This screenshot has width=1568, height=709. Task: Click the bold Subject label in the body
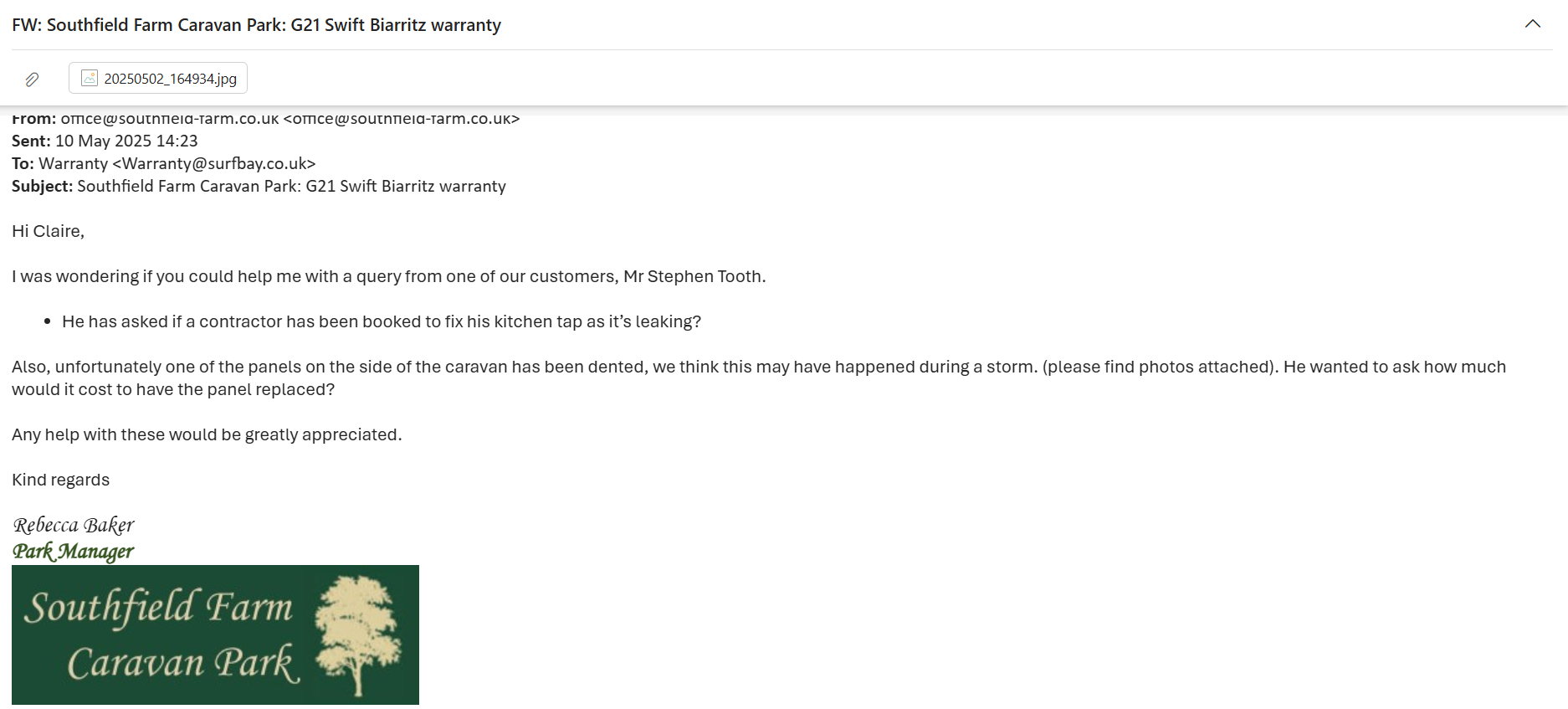[43, 187]
